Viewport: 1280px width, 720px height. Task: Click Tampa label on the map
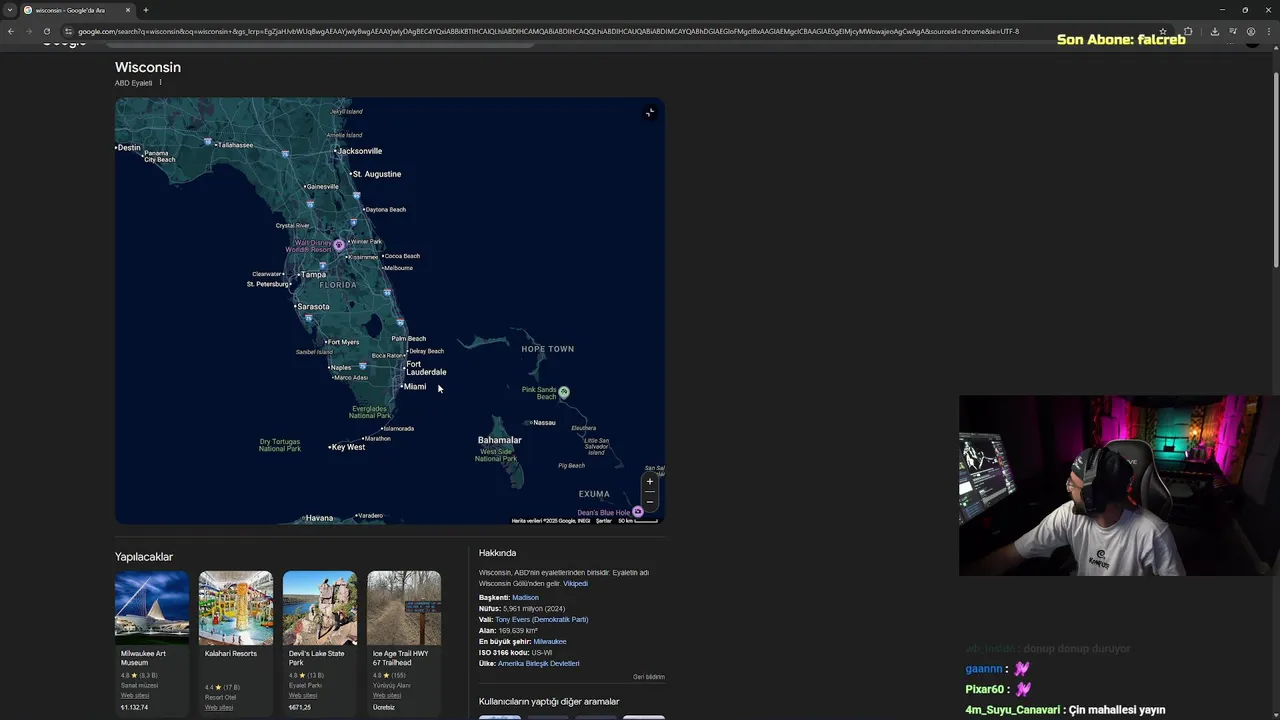click(313, 274)
